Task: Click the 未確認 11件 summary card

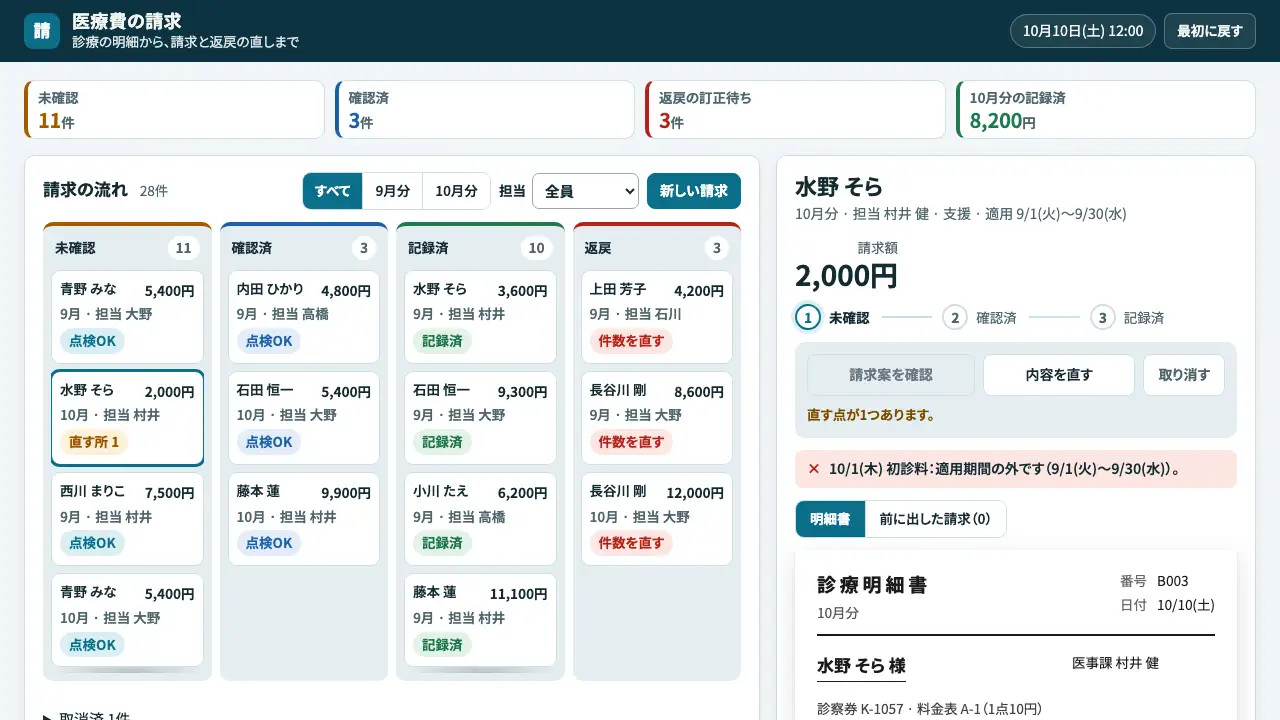Action: tap(174, 110)
